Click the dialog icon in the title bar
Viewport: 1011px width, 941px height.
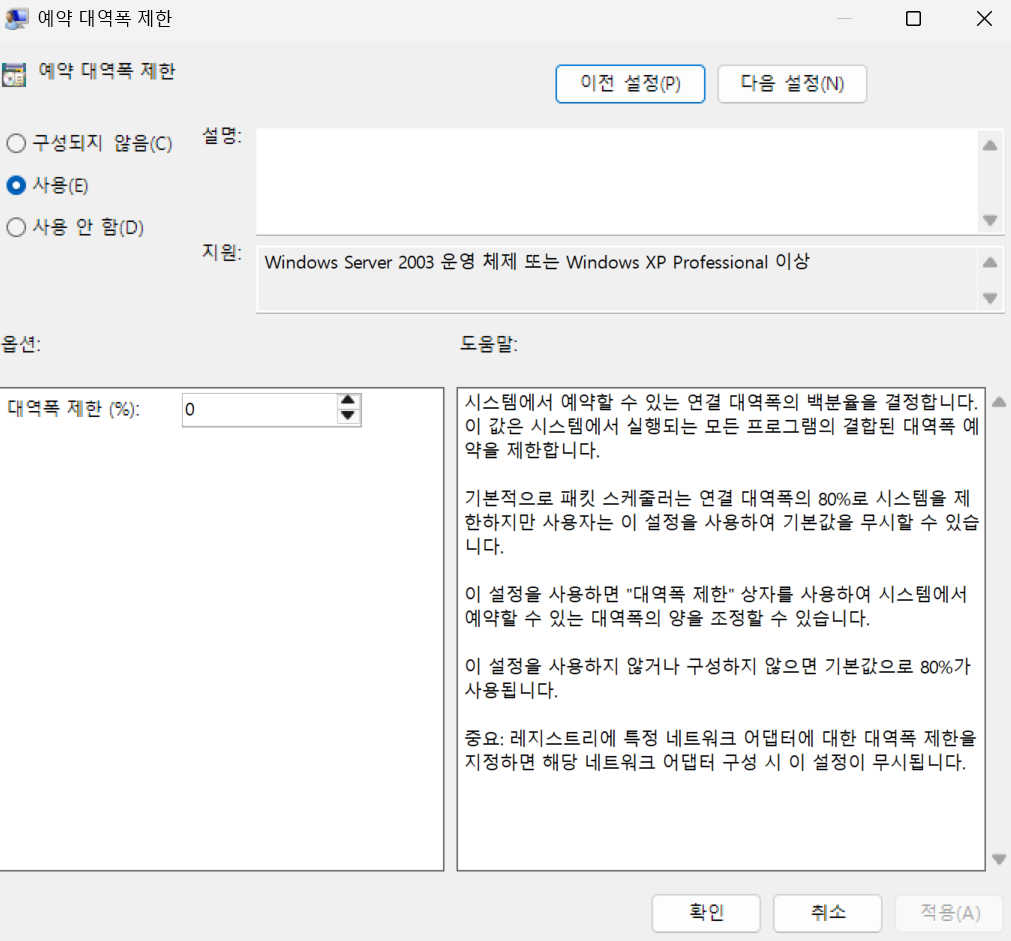(x=16, y=17)
